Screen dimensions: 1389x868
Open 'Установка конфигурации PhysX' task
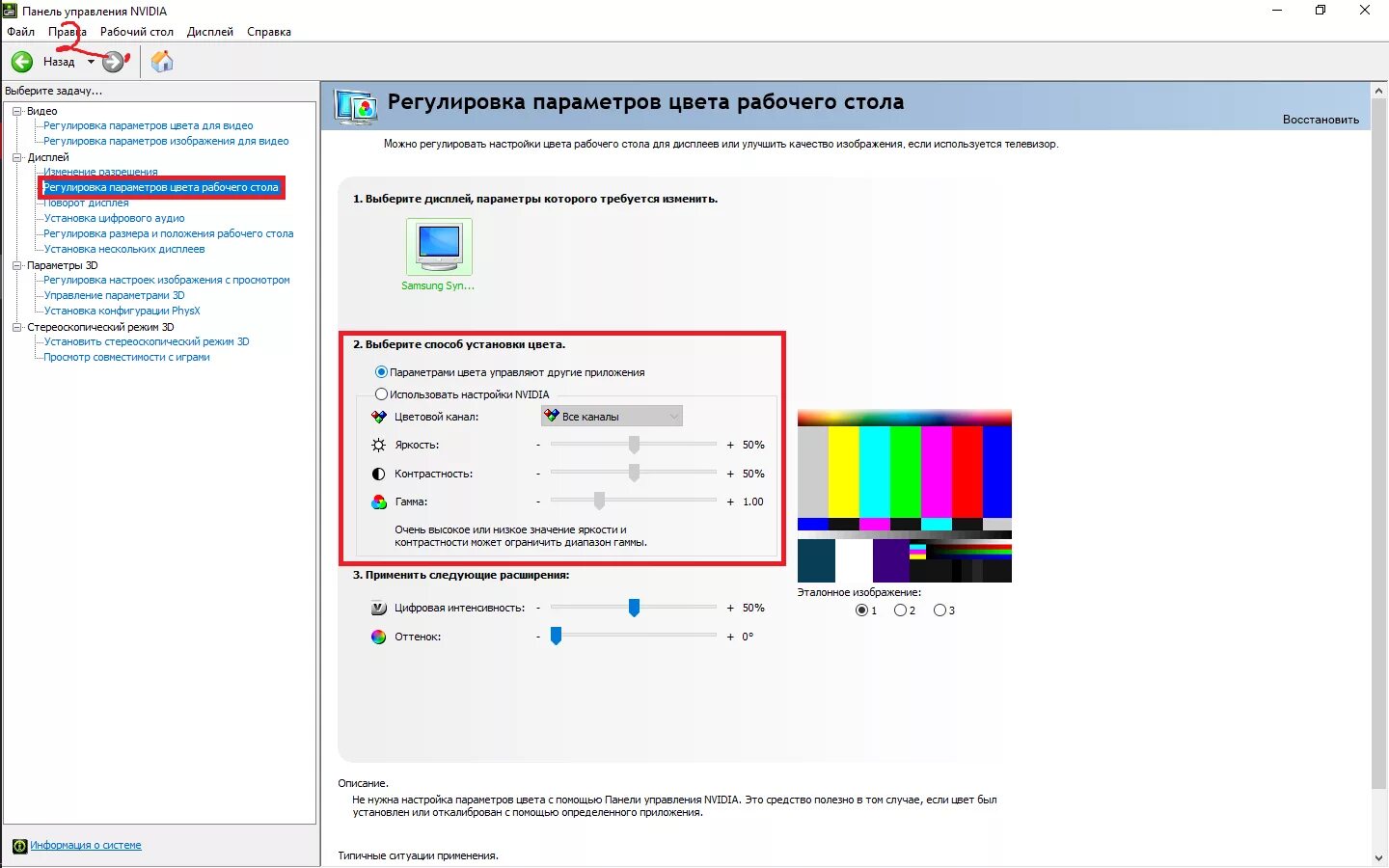tap(122, 311)
